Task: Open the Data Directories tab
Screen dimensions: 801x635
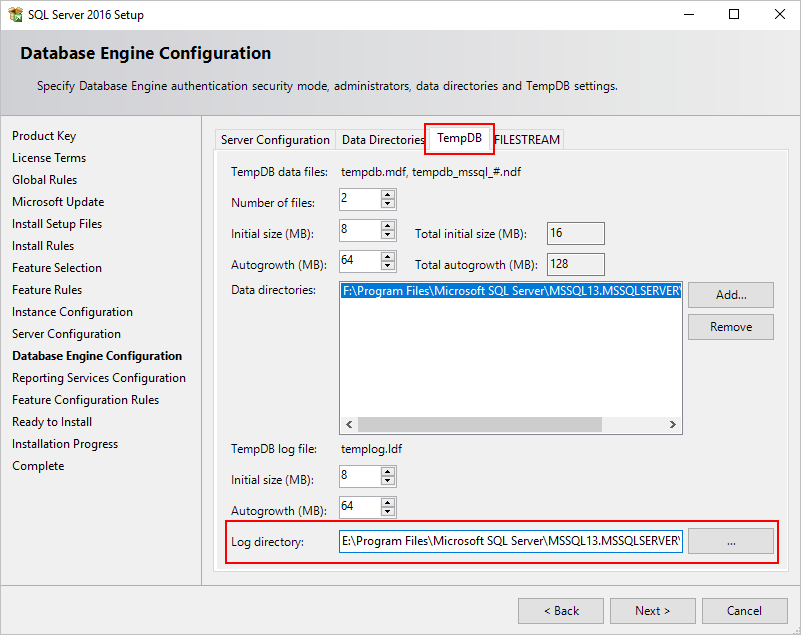Action: (383, 139)
